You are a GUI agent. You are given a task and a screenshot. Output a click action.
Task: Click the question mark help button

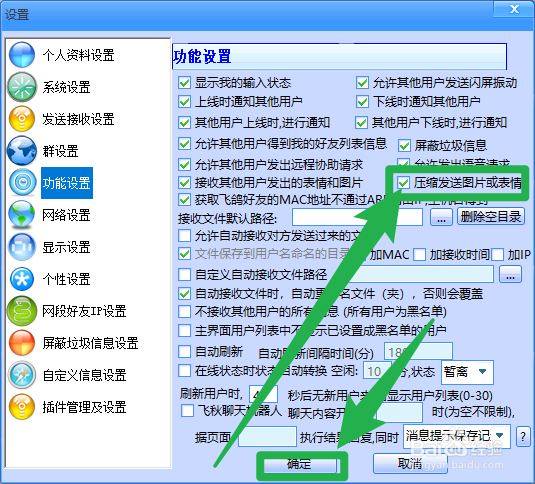tap(523, 436)
